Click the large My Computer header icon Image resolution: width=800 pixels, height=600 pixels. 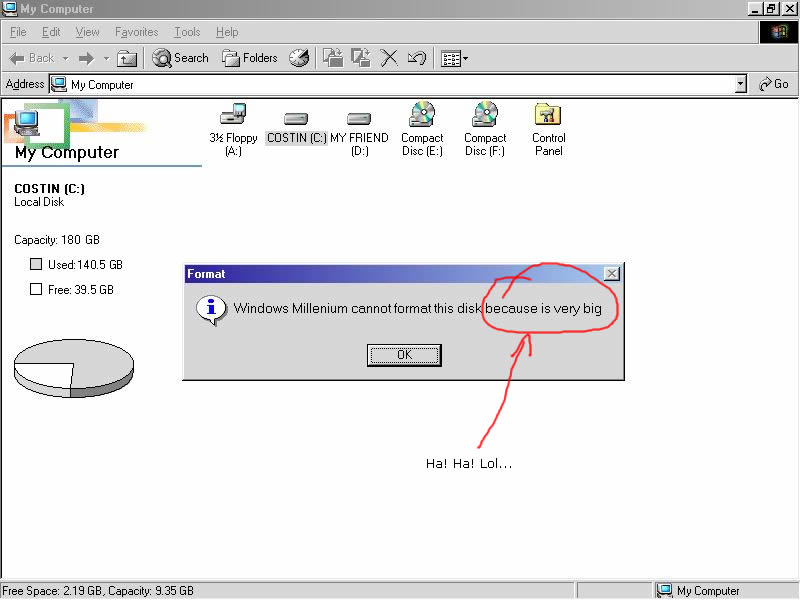(x=28, y=123)
